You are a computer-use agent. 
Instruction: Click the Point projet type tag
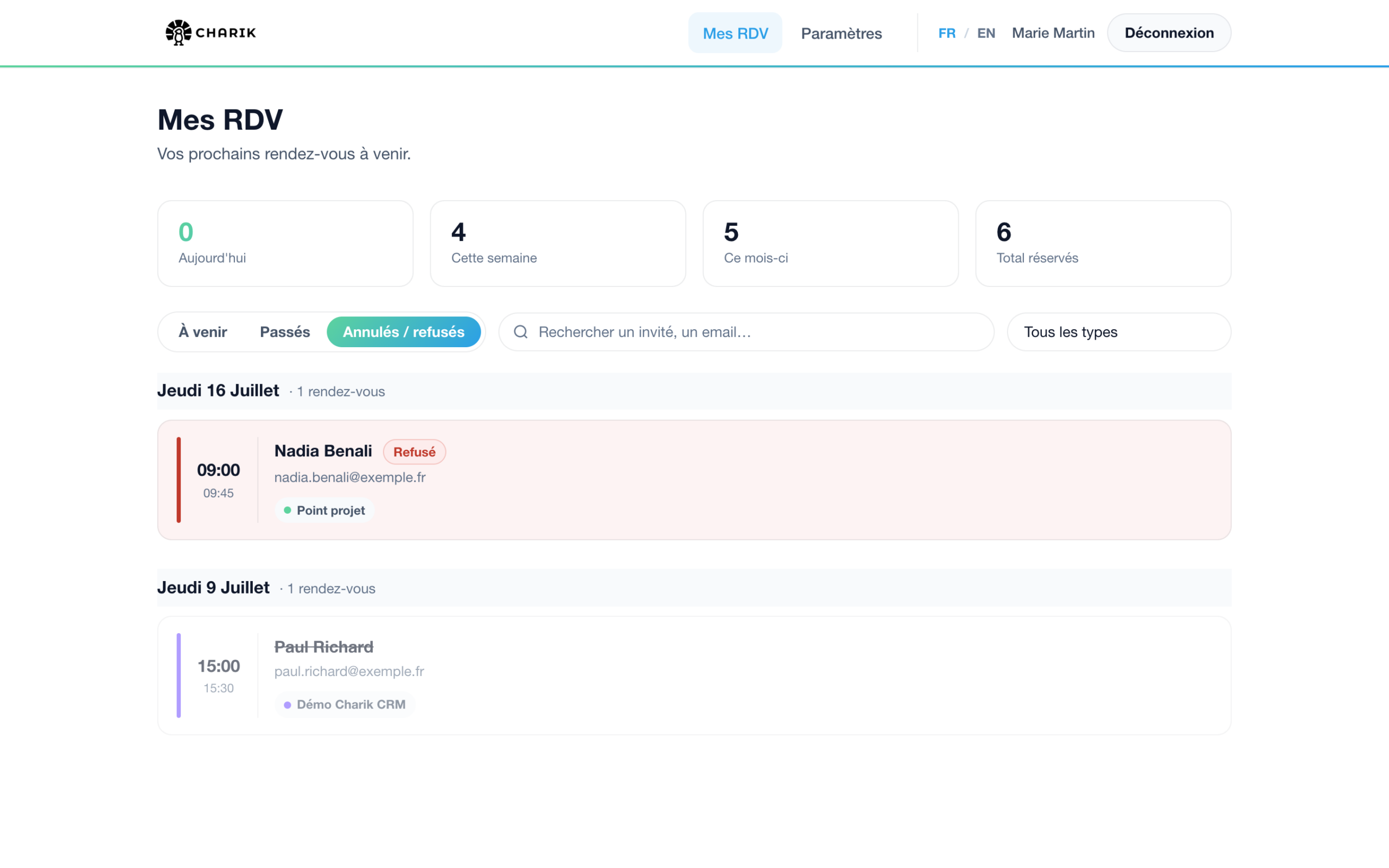pos(325,510)
